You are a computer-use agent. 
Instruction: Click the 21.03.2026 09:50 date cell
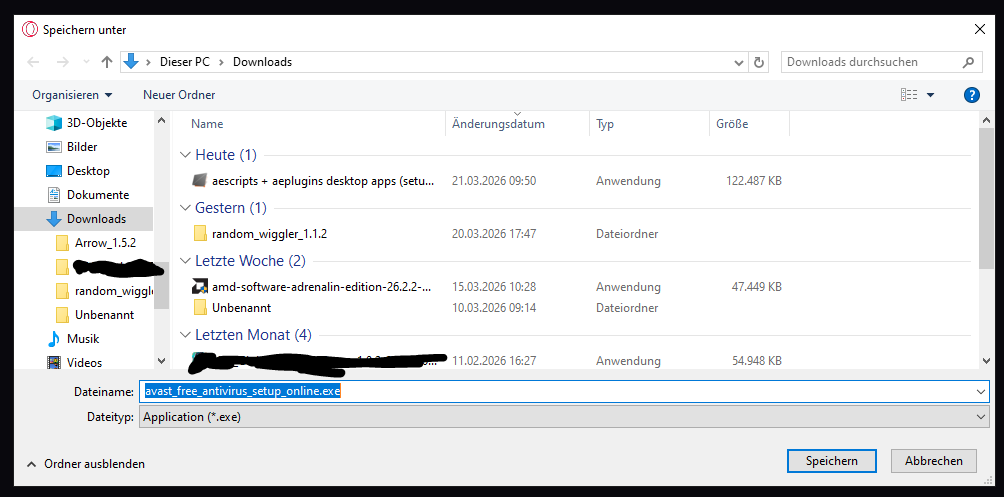(494, 181)
